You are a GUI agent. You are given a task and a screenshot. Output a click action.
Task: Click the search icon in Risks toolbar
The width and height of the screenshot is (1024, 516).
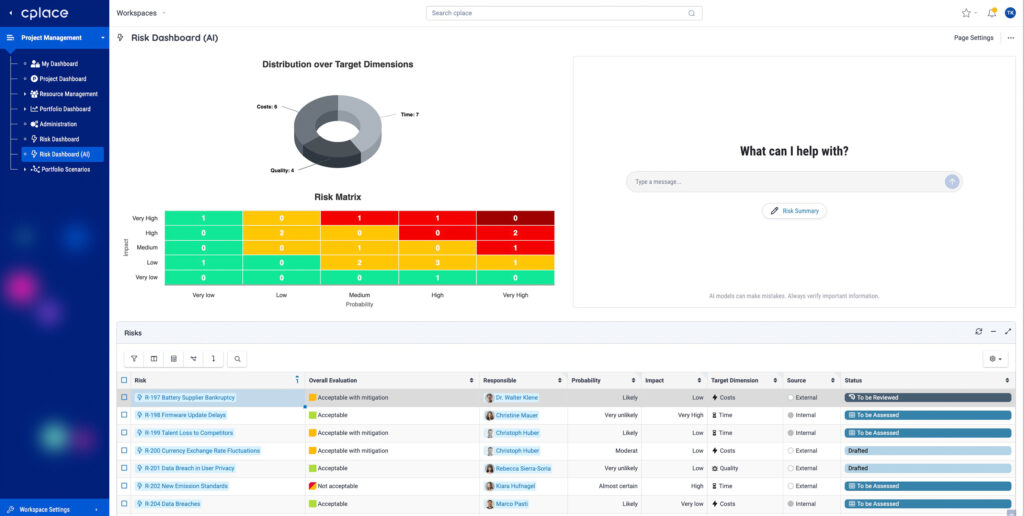click(237, 359)
